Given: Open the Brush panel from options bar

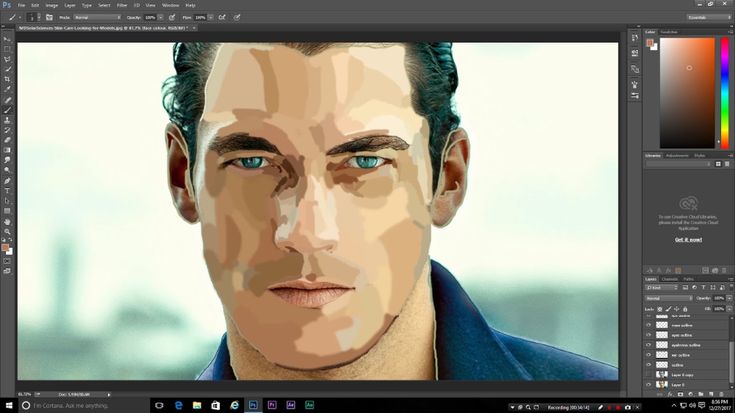Looking at the screenshot, I should point(49,17).
